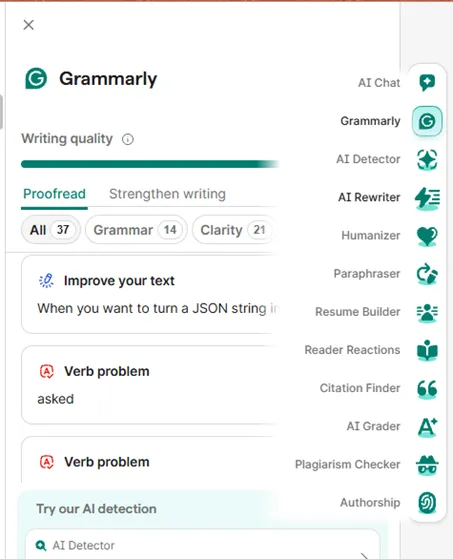Switch to the Strengthen writing tab
The width and height of the screenshot is (453, 559).
[x=167, y=194]
